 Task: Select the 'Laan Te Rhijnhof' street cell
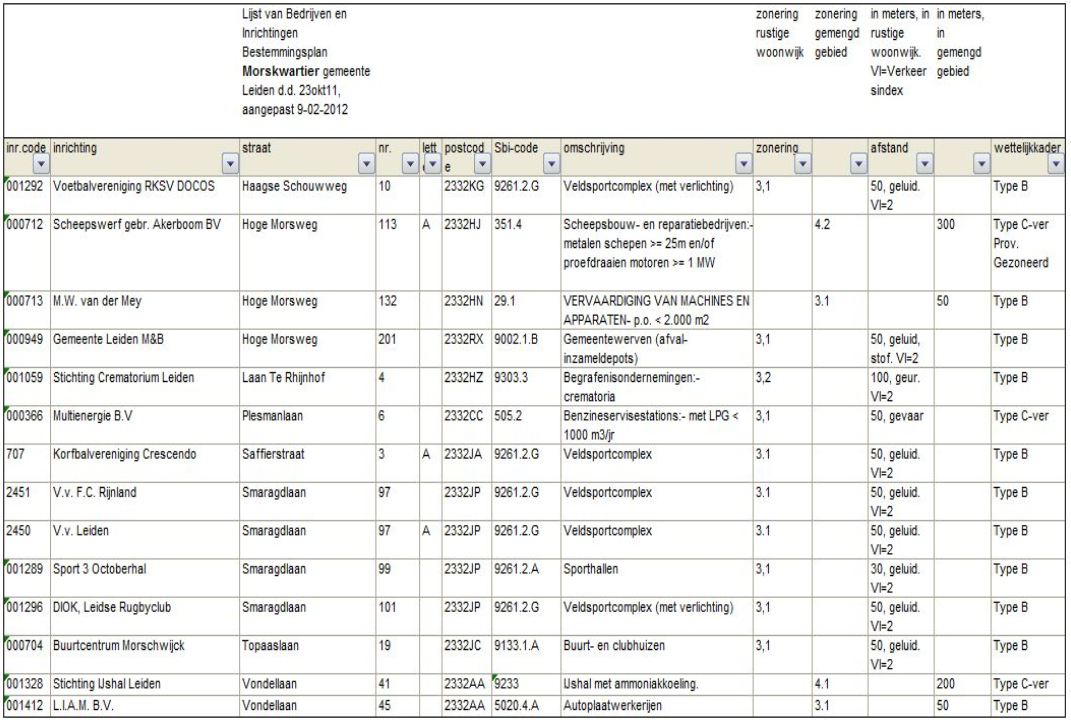(307, 386)
